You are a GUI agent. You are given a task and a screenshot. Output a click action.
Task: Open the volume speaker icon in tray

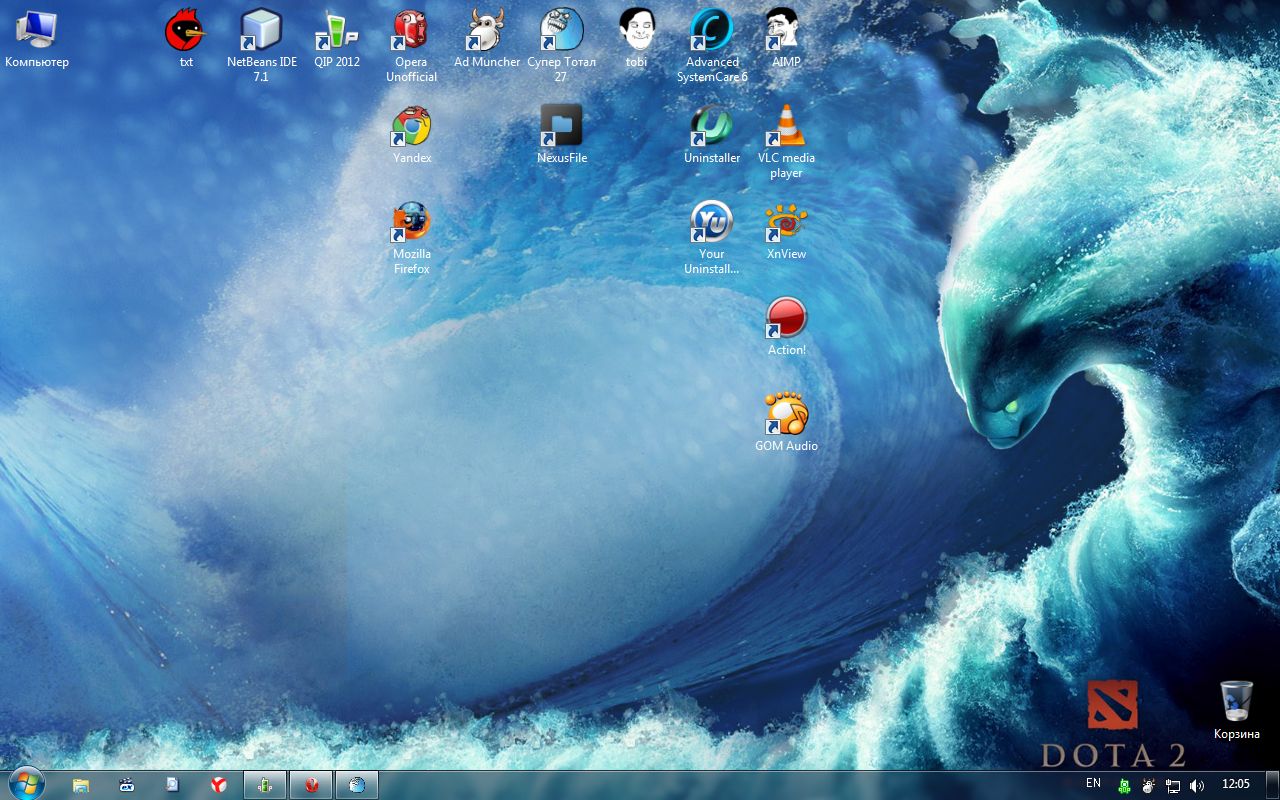pos(1197,786)
